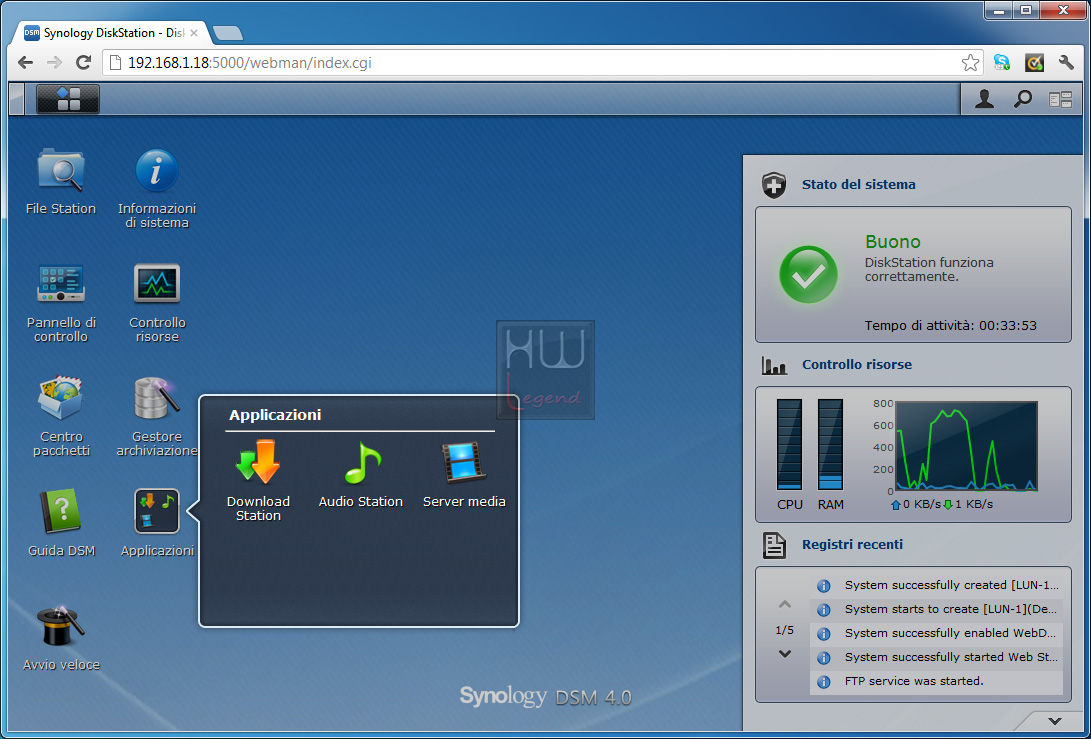Image resolution: width=1091 pixels, height=739 pixels.
Task: Open Controllo risorse widget title
Action: click(x=857, y=365)
